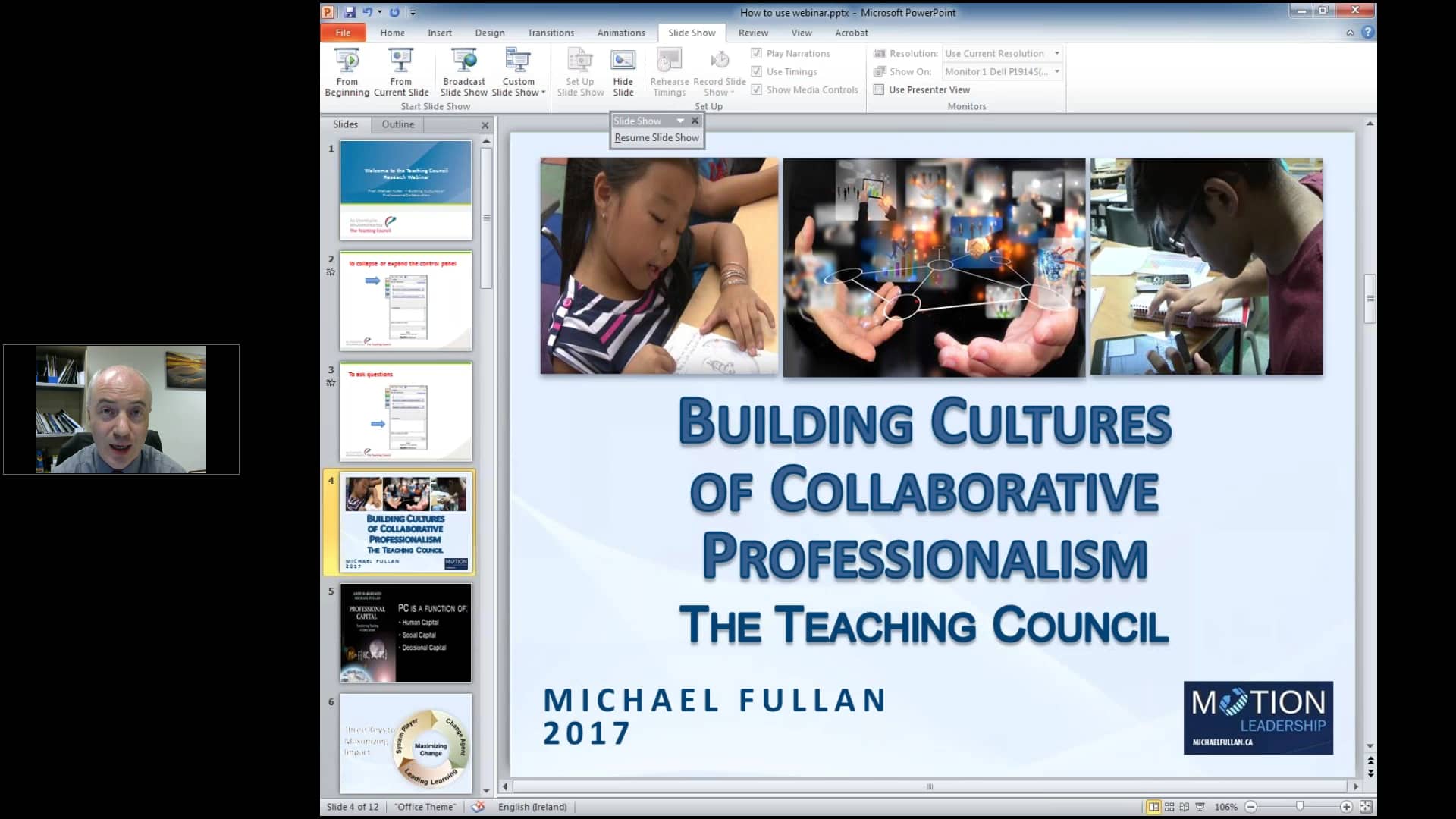Screen dimensions: 1456x819
Task: Switch to the Animations ribbon tab
Action: 620,33
